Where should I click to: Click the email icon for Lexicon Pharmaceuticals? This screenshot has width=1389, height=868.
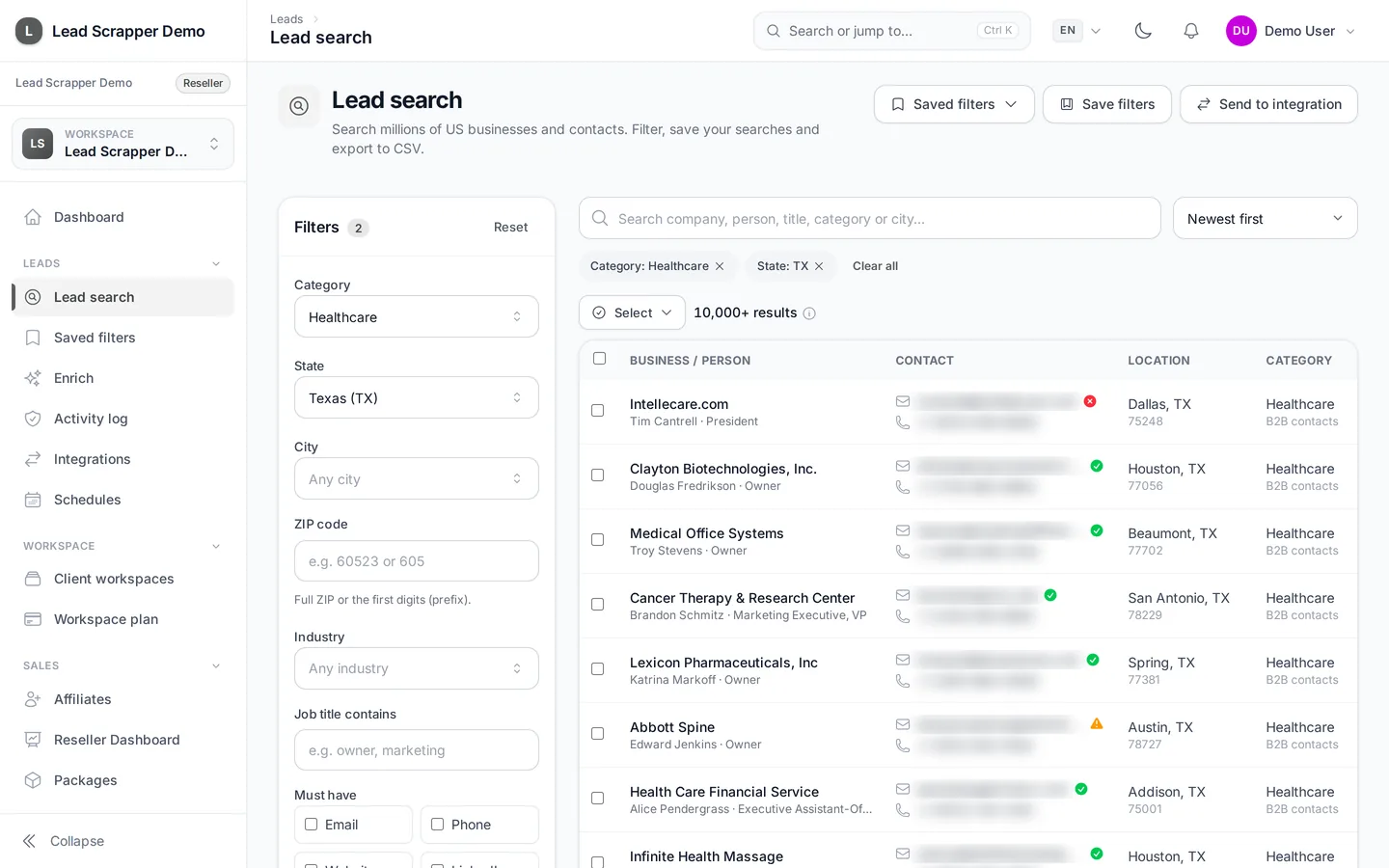(x=903, y=660)
